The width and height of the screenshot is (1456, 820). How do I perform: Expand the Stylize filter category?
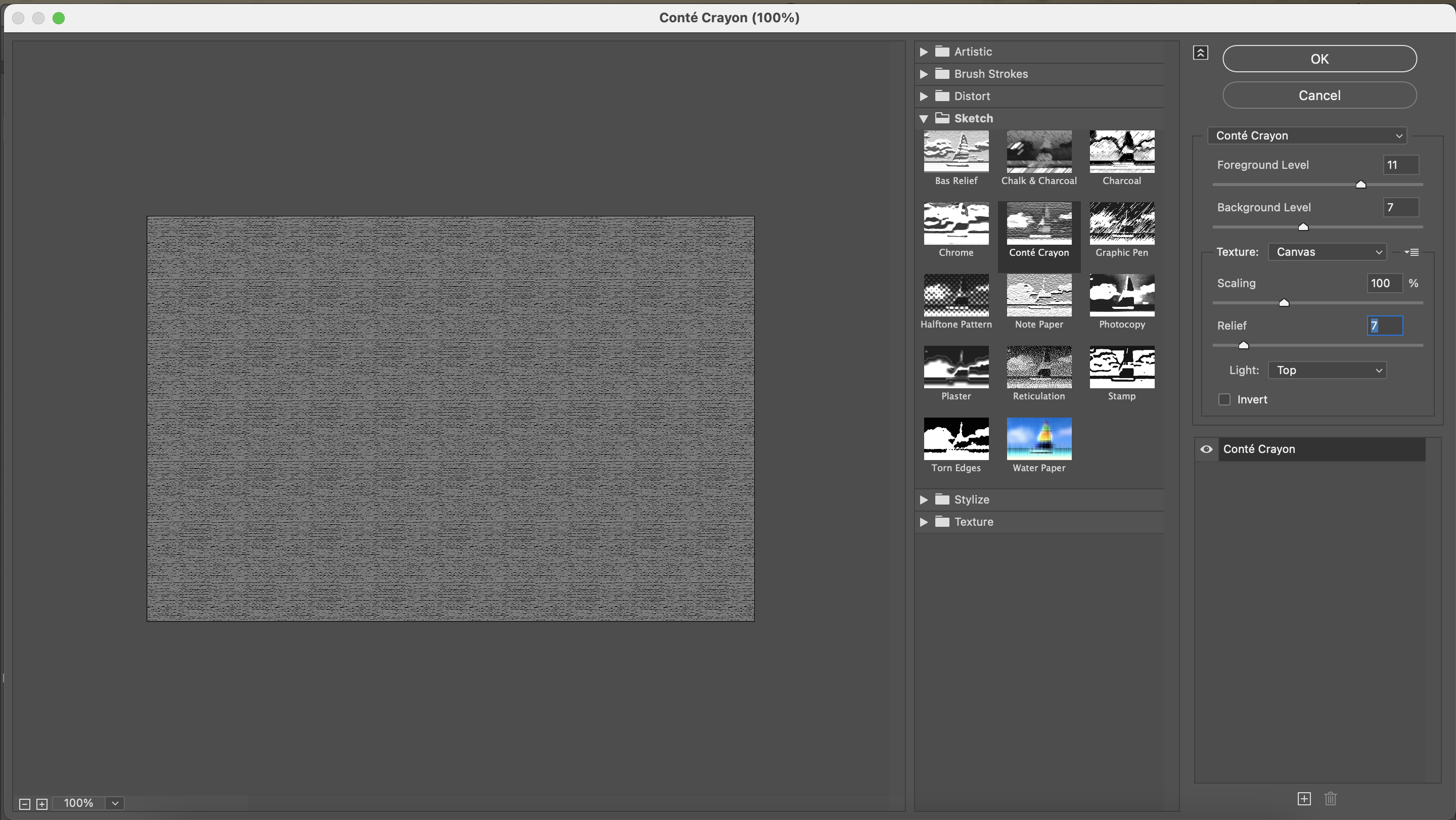[924, 499]
